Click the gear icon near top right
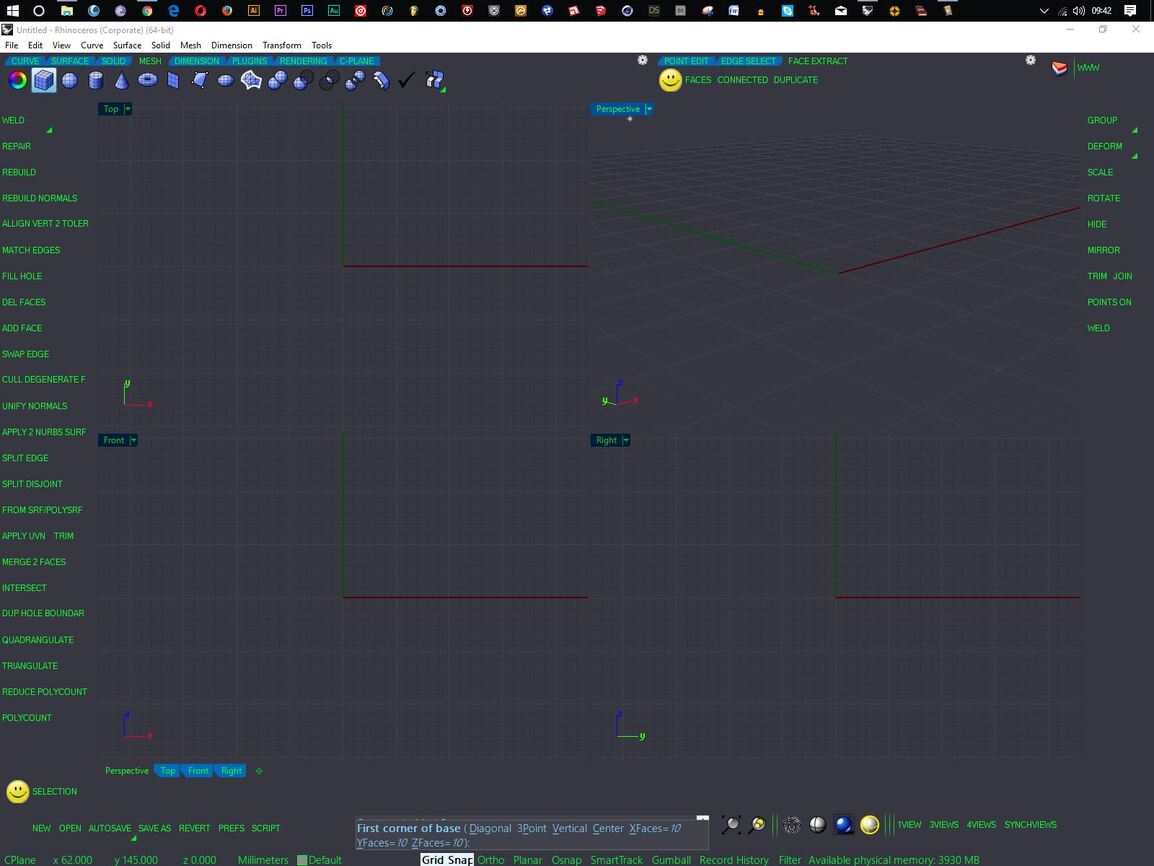Screen dimensions: 1154x866 pos(1030,60)
